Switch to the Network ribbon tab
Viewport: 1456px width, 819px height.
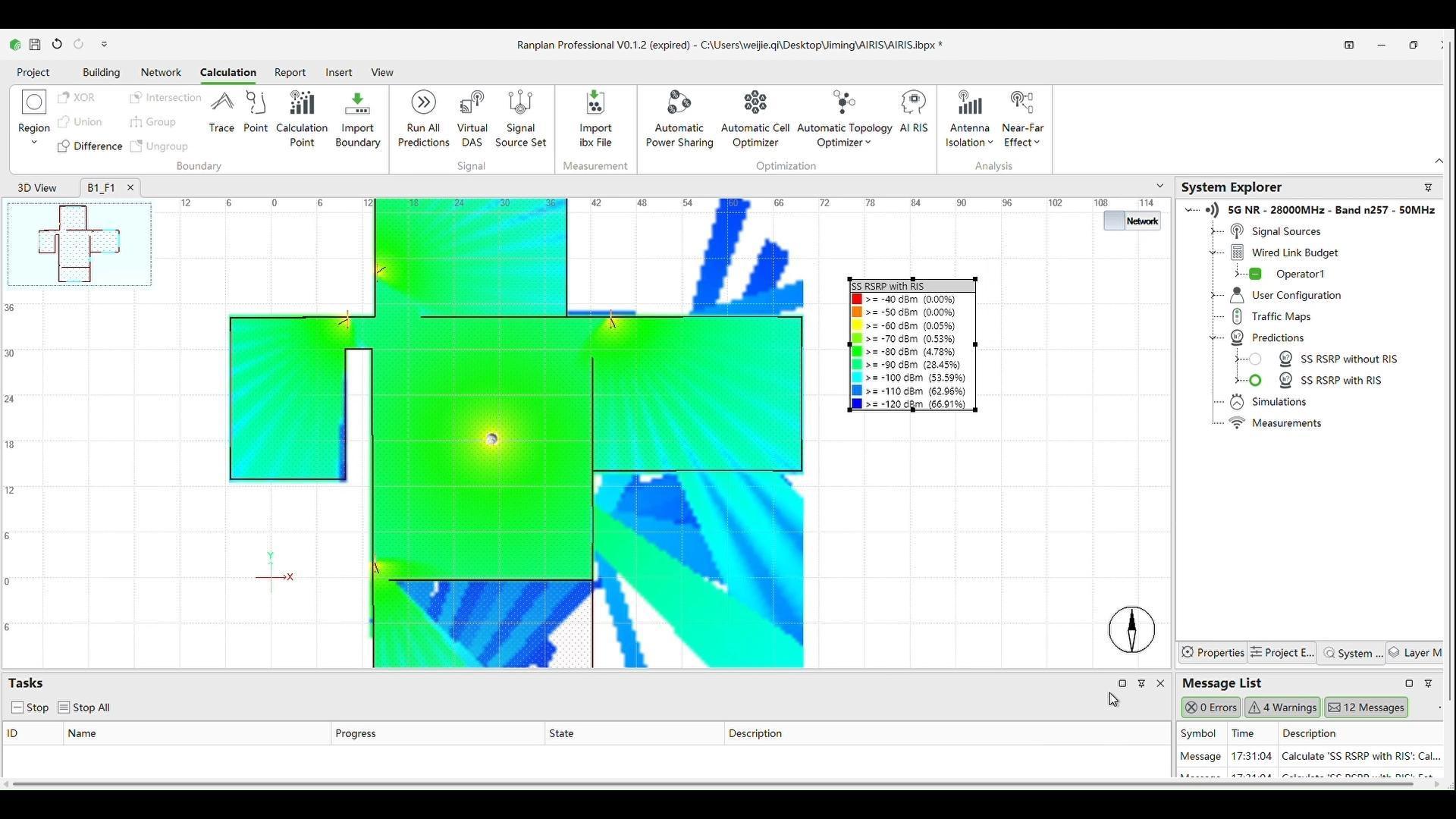161,73
